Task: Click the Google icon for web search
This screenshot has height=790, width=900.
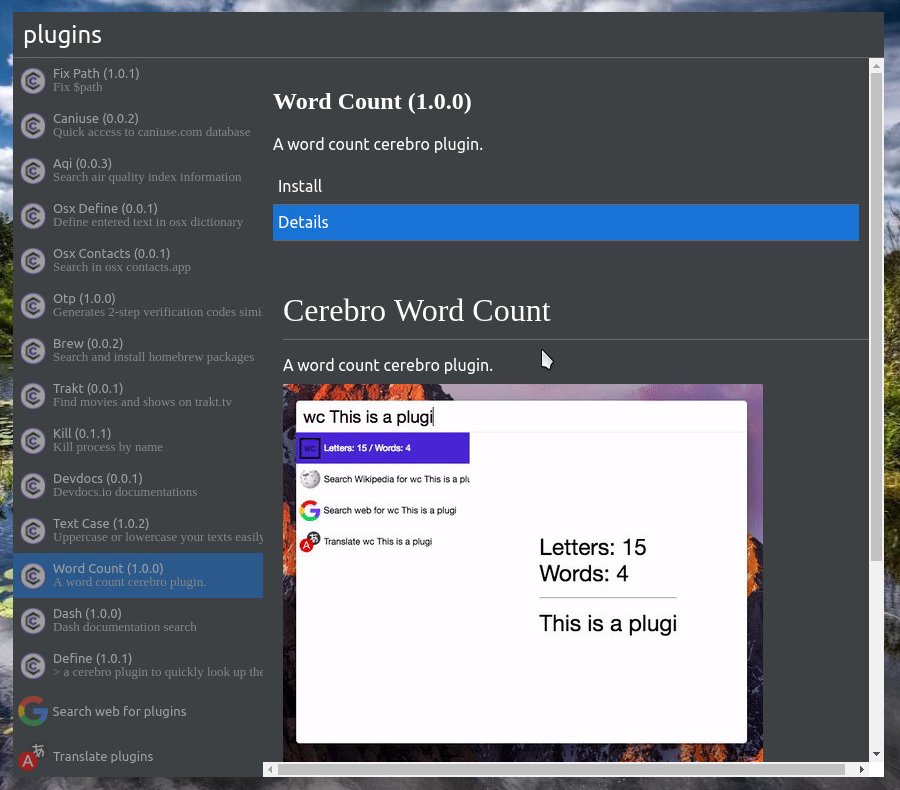Action: point(33,711)
